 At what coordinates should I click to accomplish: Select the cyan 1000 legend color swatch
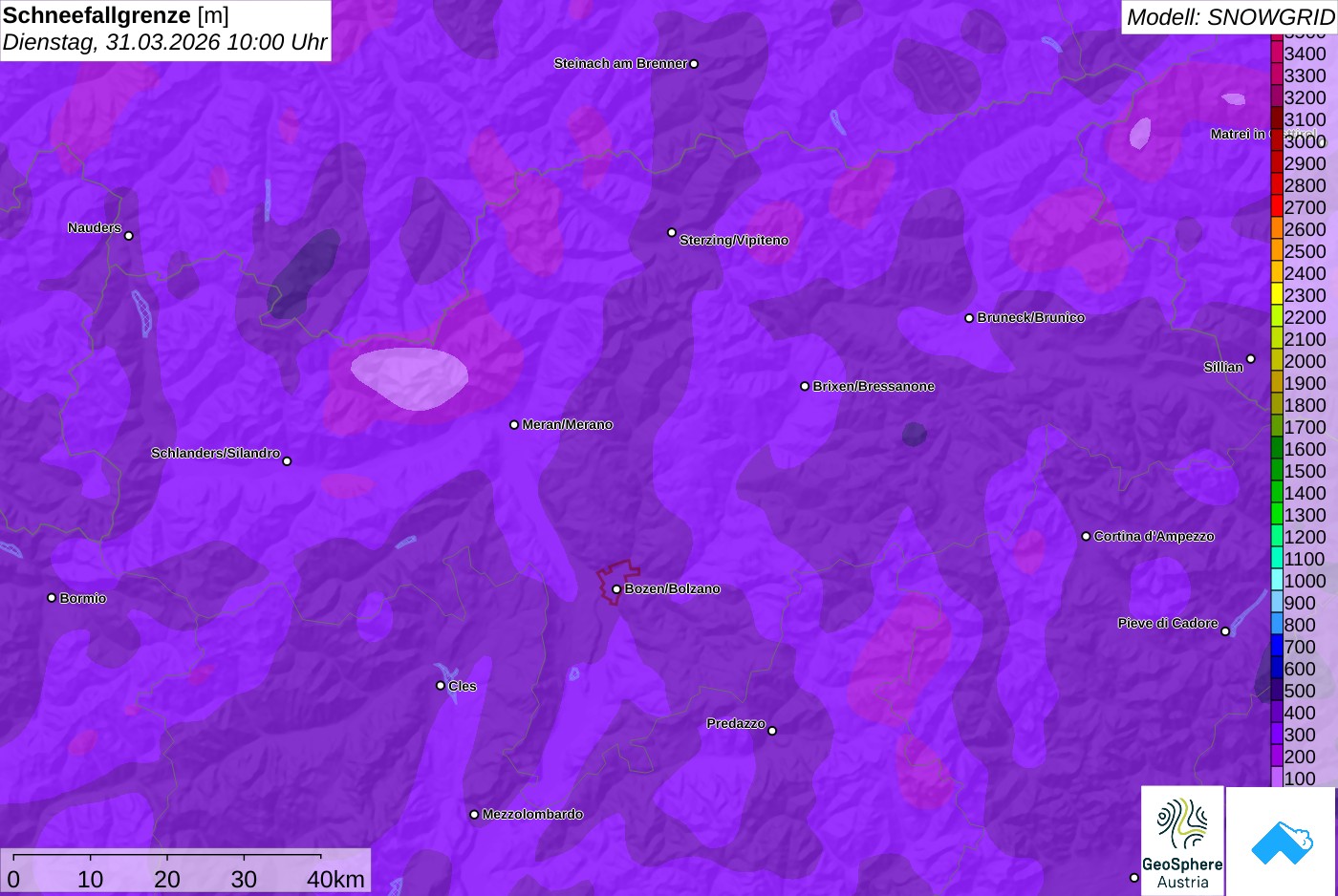(x=1276, y=580)
